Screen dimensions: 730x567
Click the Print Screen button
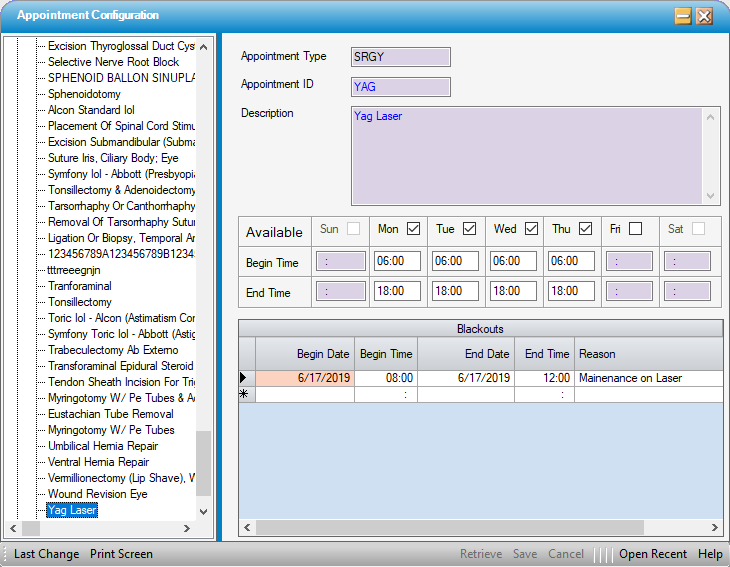coord(121,554)
